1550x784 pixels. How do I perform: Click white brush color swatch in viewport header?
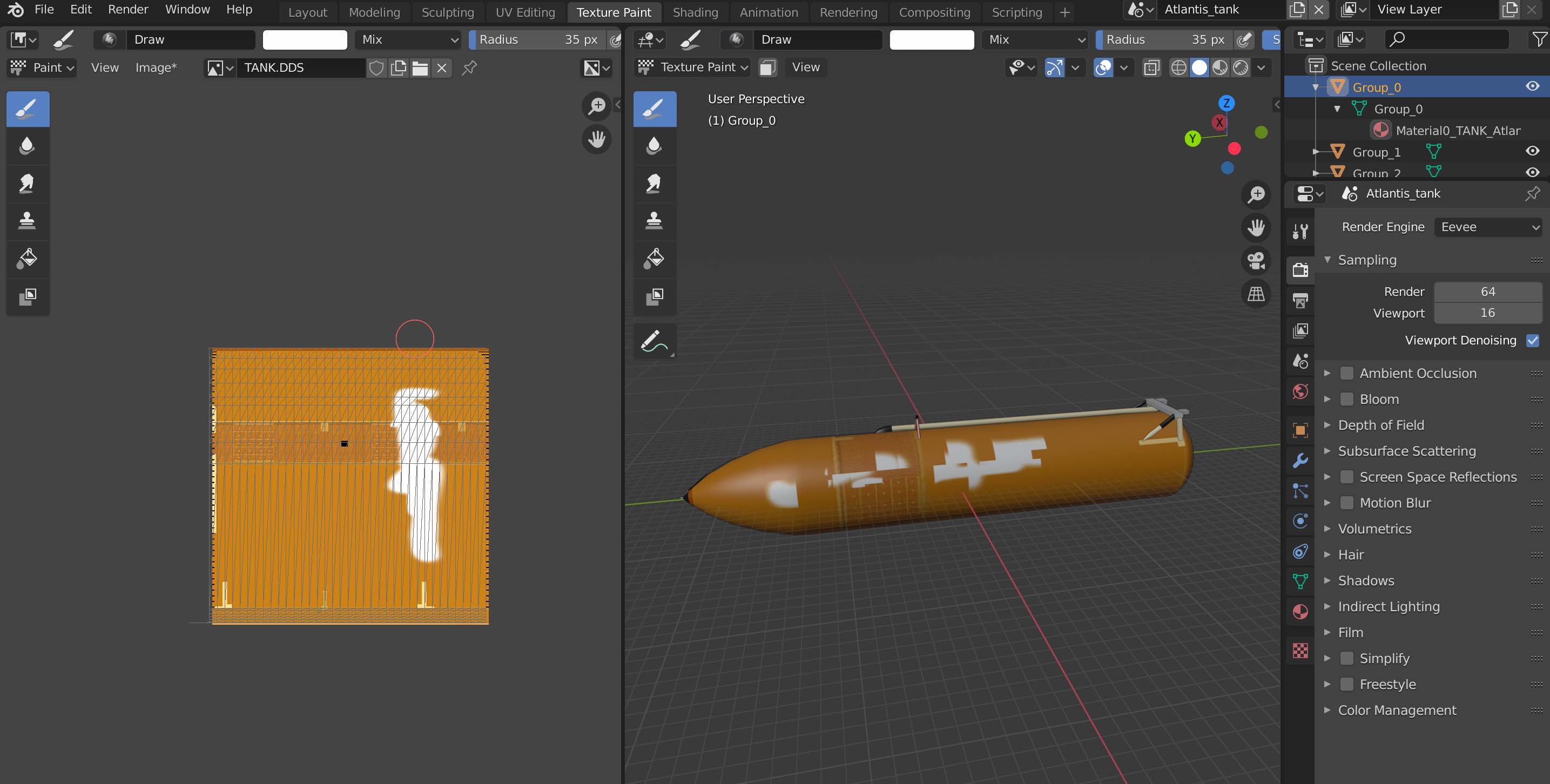coord(932,40)
